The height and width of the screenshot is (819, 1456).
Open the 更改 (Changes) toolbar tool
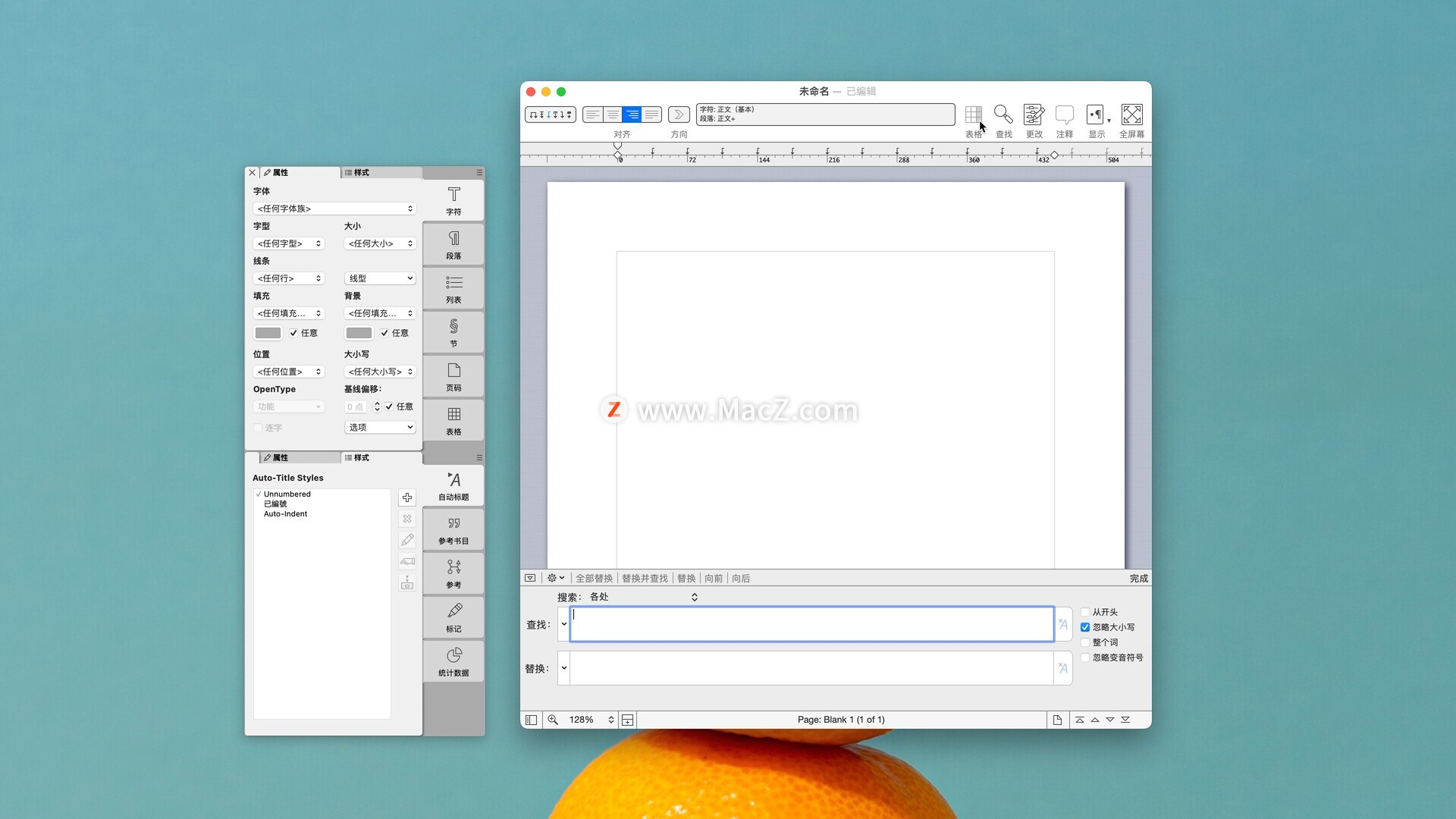pos(1034,115)
